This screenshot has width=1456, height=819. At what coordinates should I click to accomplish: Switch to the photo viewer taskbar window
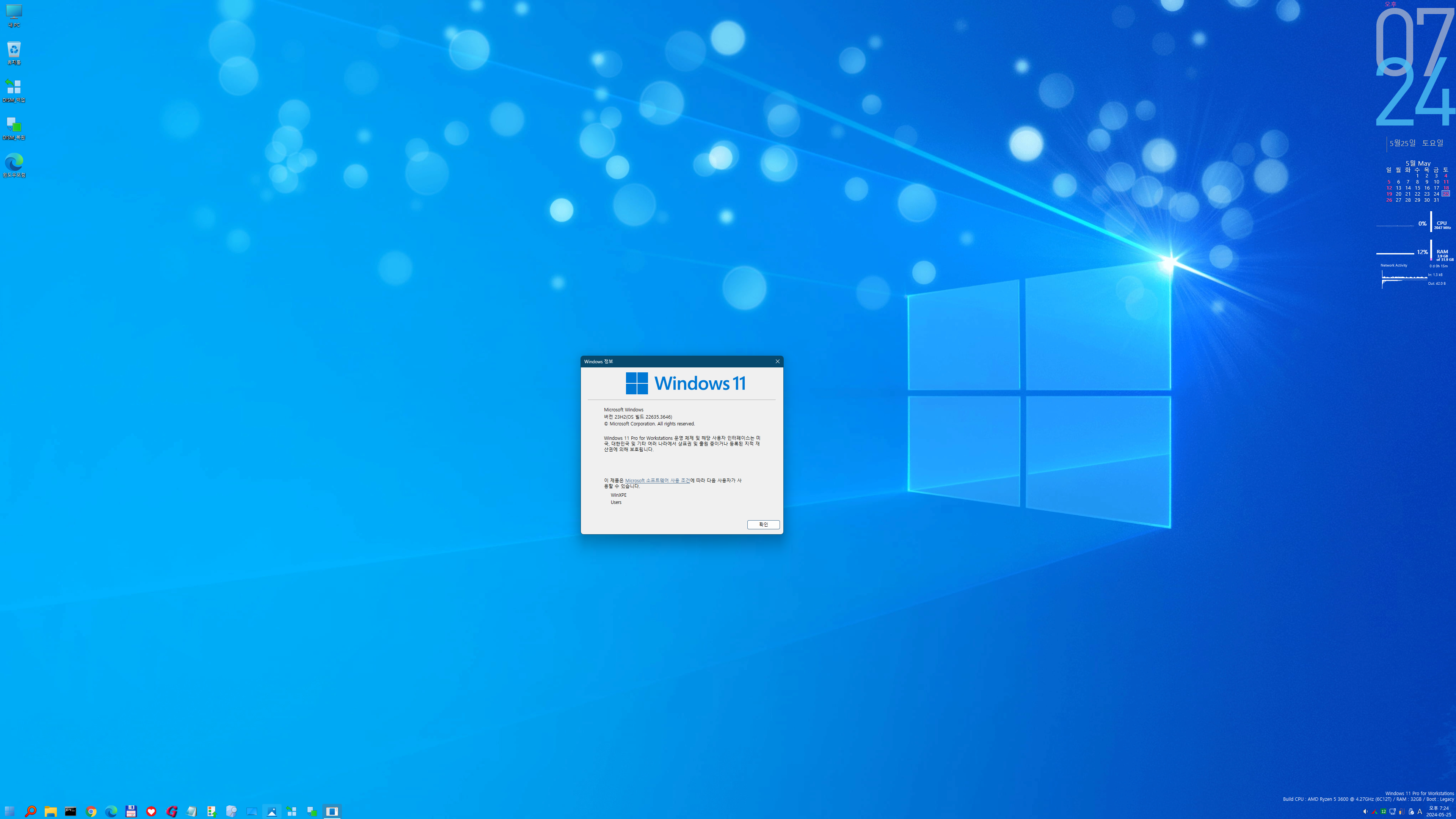272,811
